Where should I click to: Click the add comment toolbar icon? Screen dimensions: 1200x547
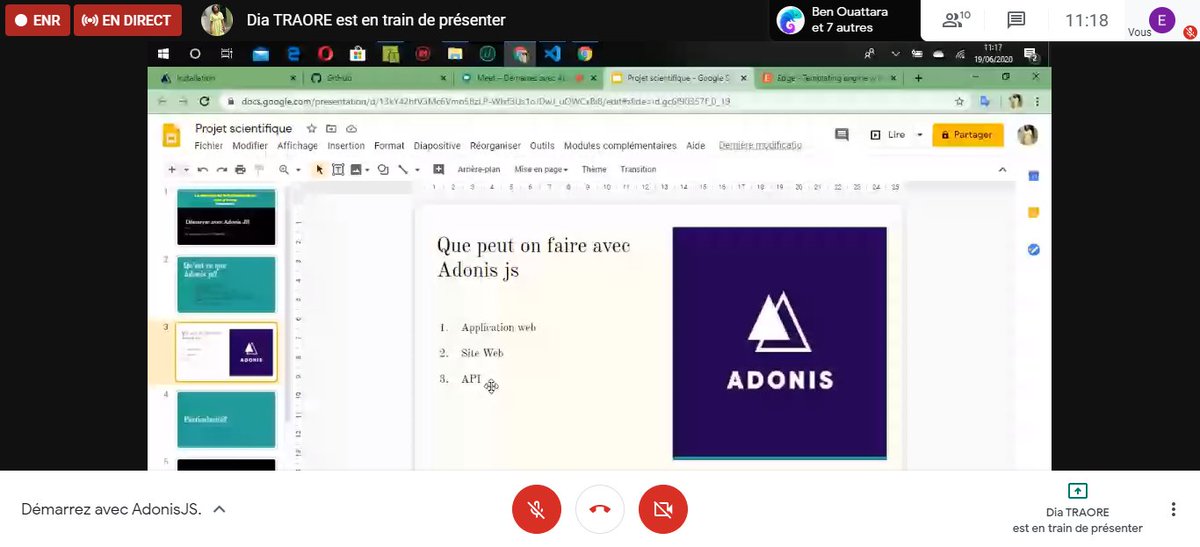click(x=438, y=170)
